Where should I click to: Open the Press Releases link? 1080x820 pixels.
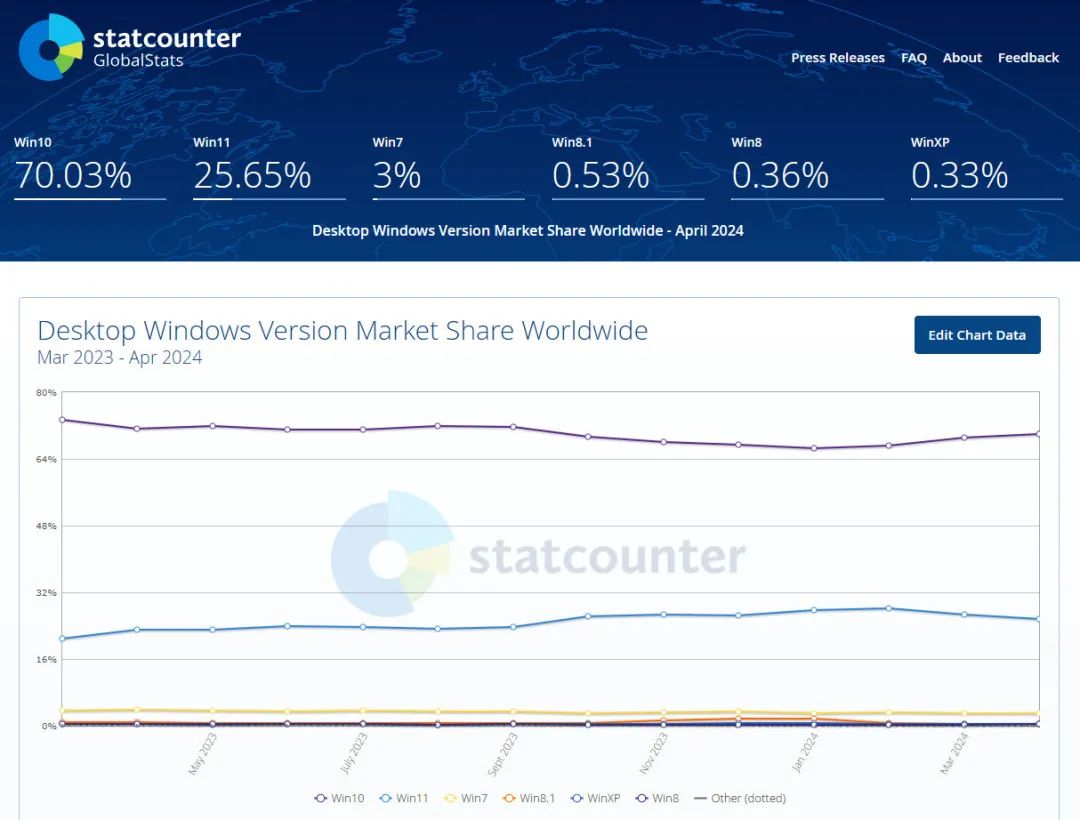coord(838,57)
